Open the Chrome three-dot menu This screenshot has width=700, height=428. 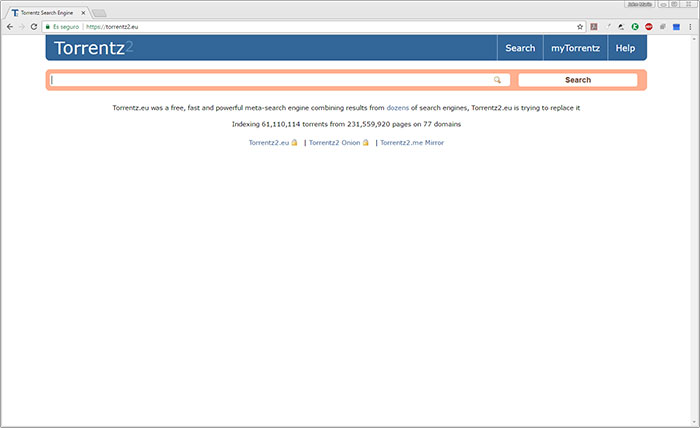(x=690, y=27)
